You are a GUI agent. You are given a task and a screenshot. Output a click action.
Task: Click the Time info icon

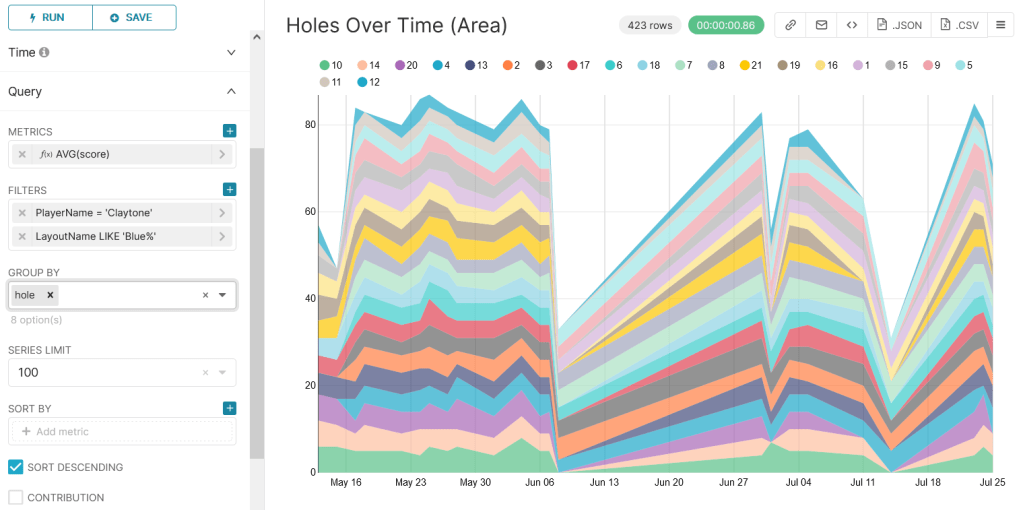point(44,52)
